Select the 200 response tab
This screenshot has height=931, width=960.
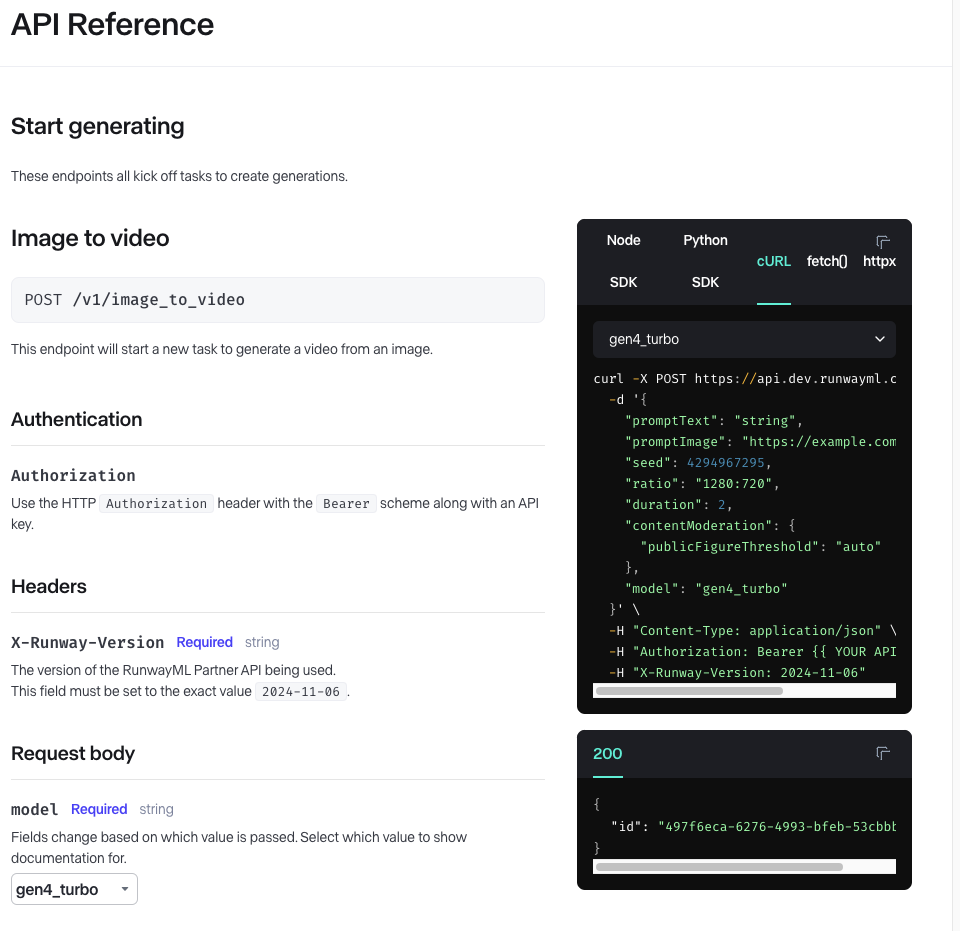[x=607, y=754]
